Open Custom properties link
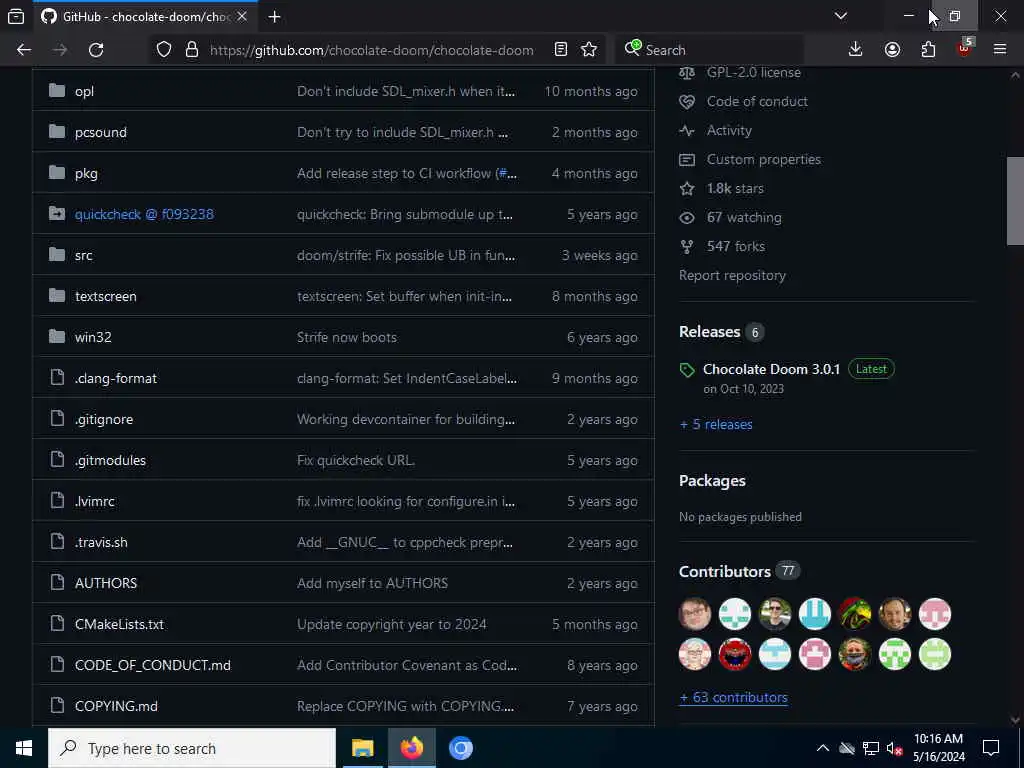Viewport: 1024px width, 768px height. tap(763, 159)
